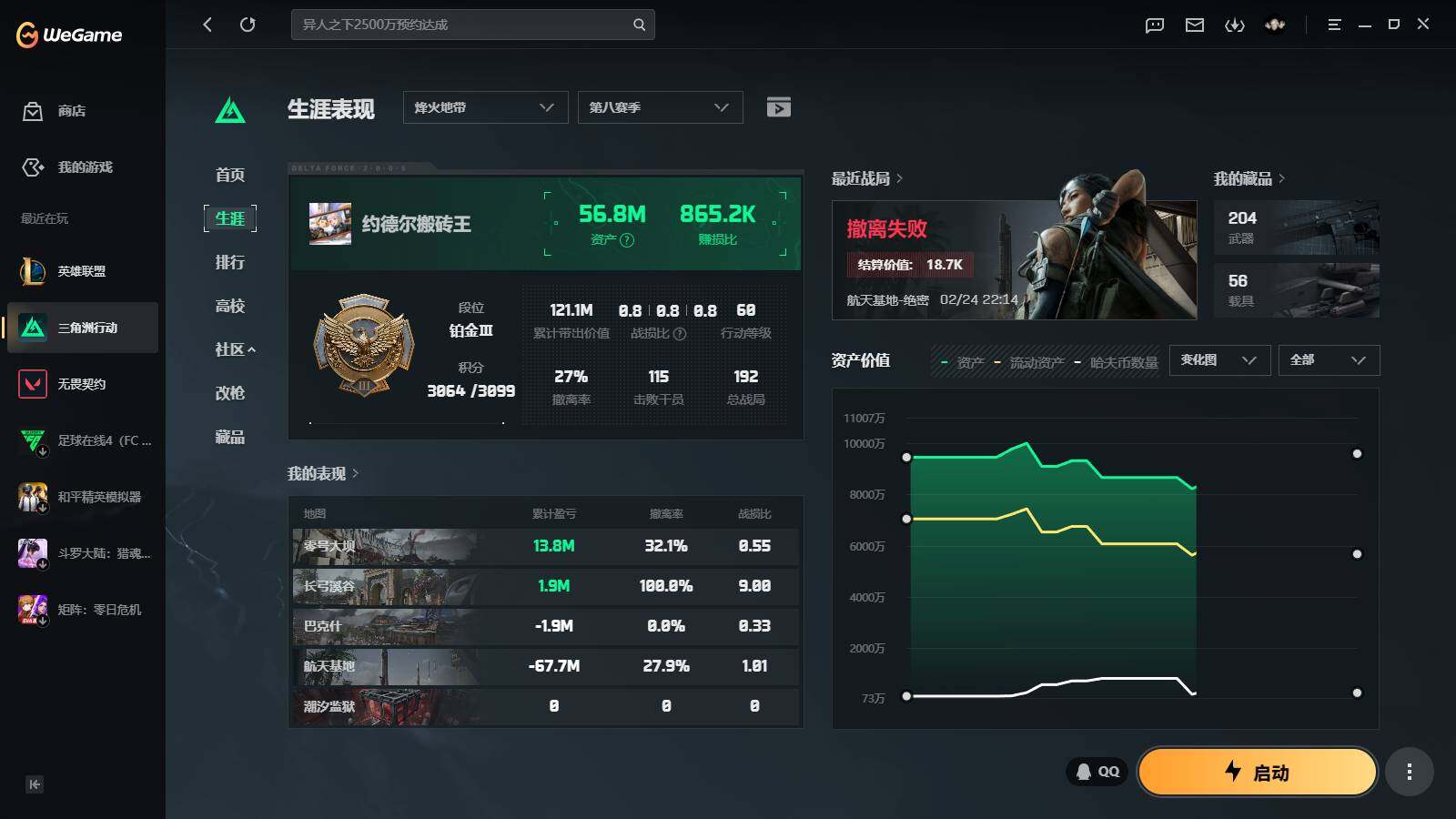Click the help icon next to 资产

click(x=627, y=240)
